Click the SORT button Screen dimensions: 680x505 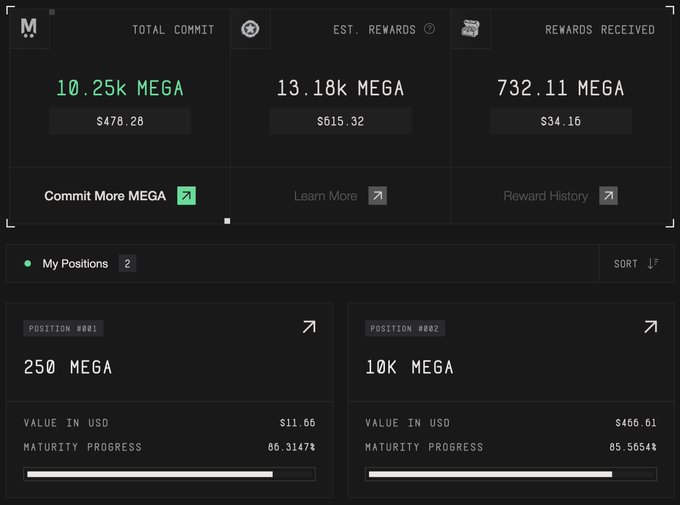pos(637,263)
